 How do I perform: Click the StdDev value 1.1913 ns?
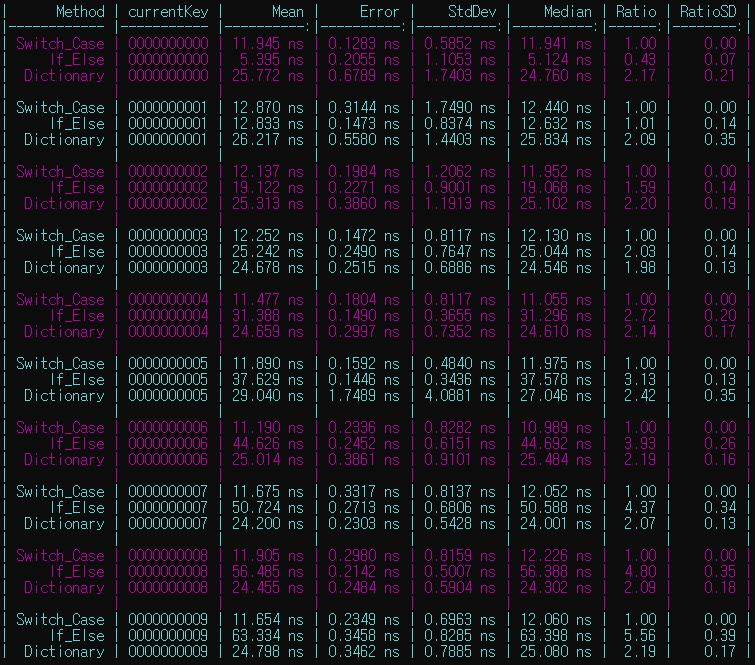459,204
